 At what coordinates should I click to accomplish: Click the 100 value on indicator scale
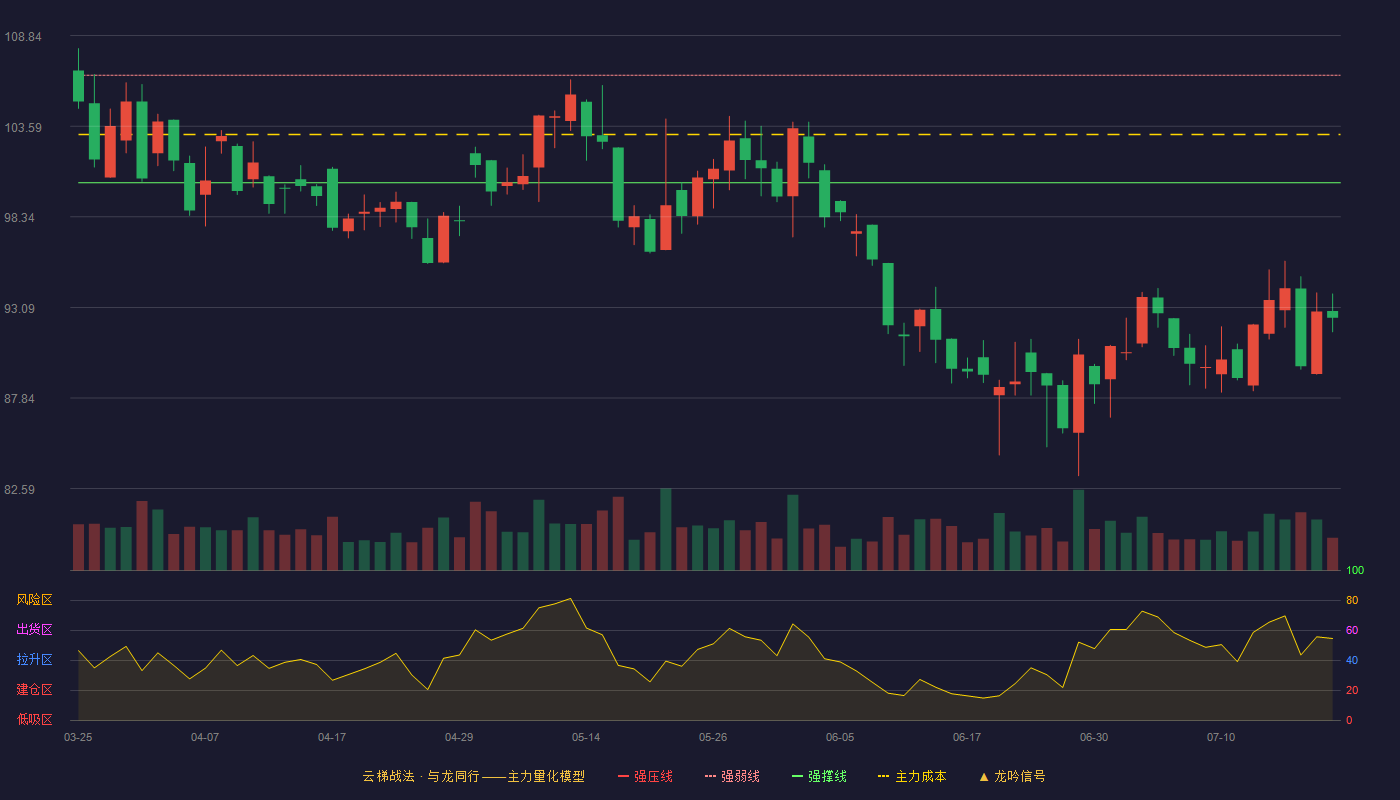tap(1355, 571)
